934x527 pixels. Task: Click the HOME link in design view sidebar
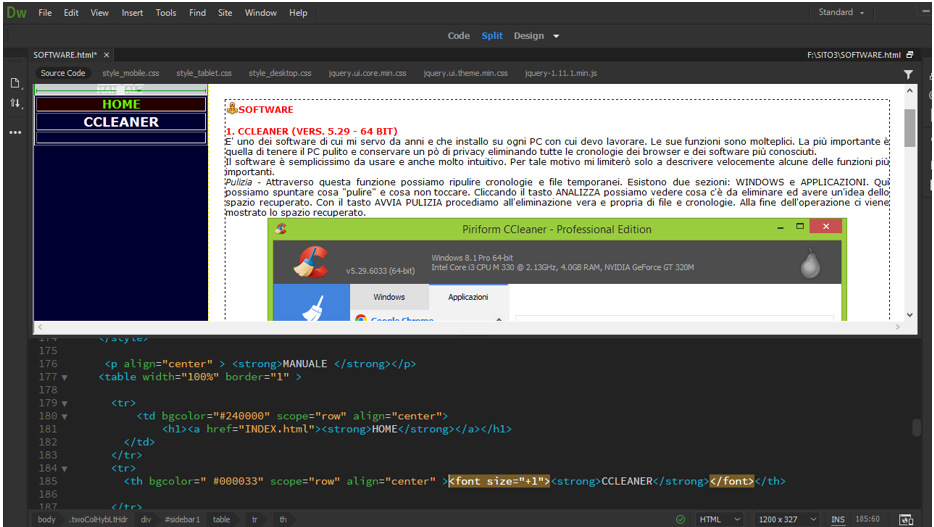(x=121, y=104)
